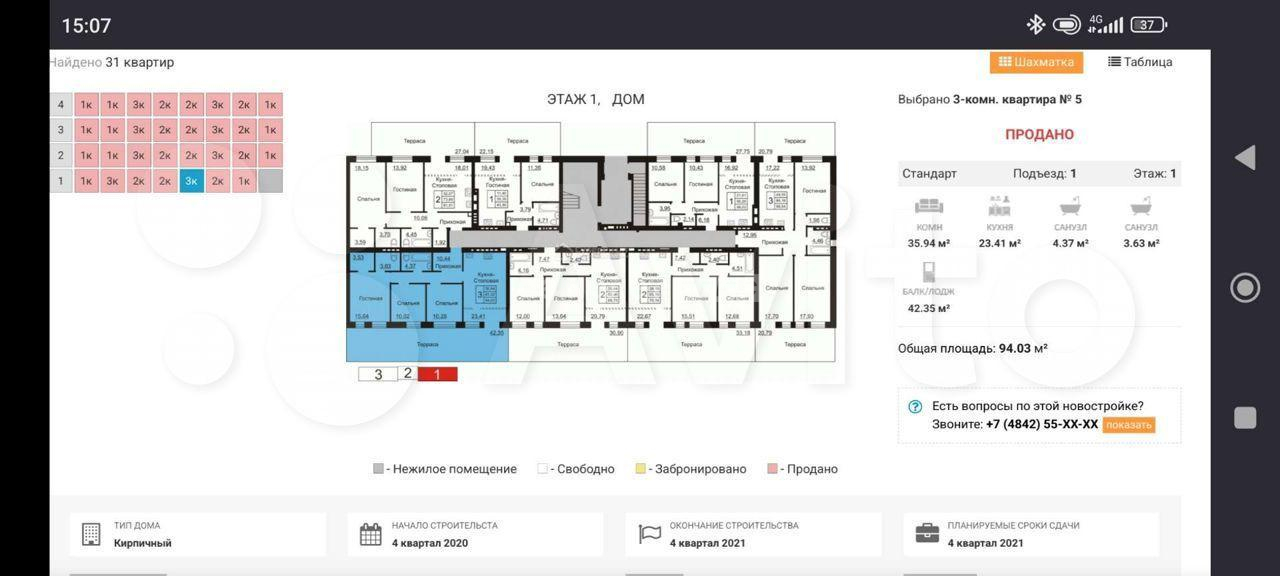Viewport: 1280px width, 576px height.
Task: Reveal phone number with показать button
Action: (1129, 425)
